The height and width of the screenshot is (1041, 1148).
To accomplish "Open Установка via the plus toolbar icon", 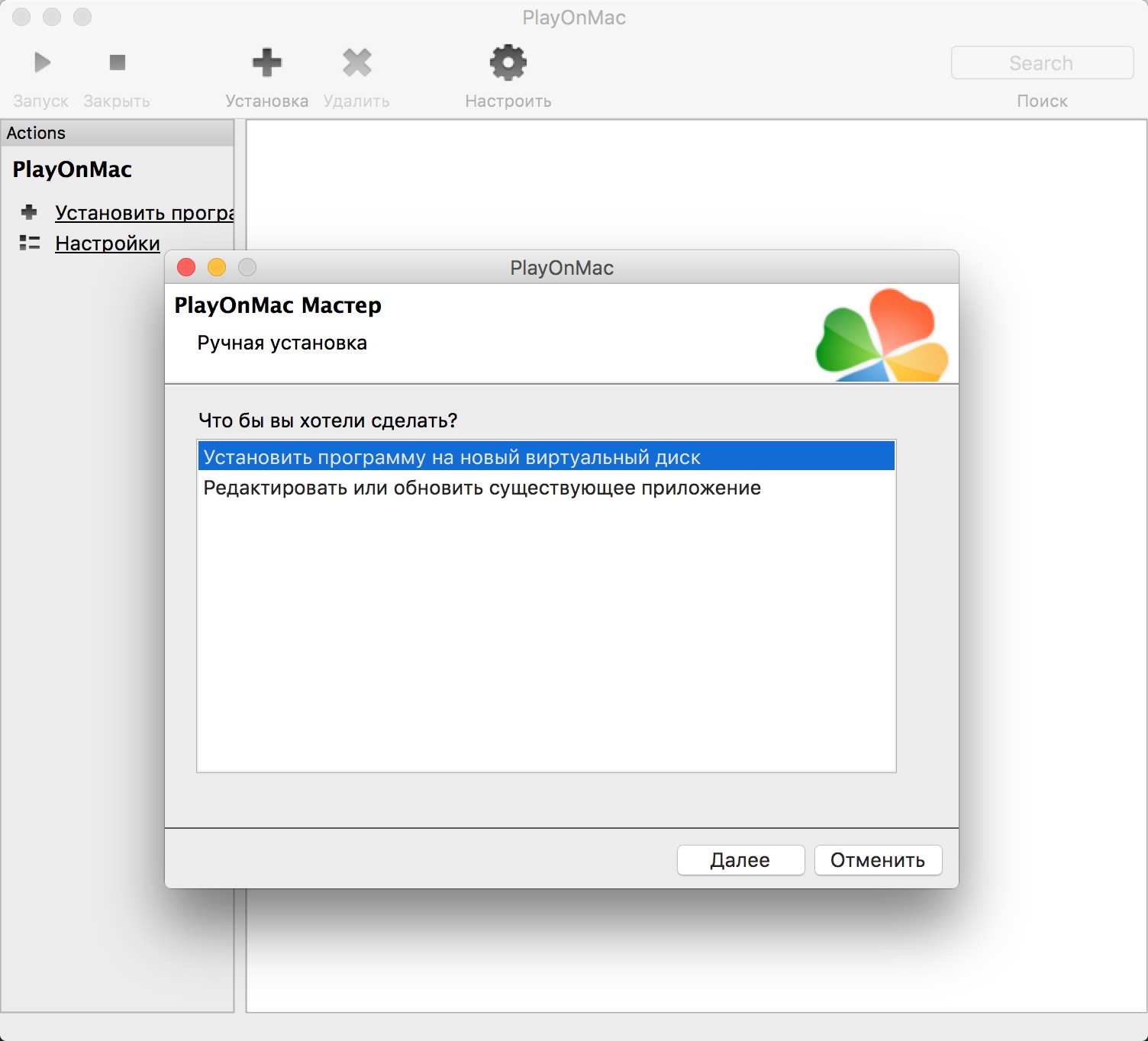I will coord(266,63).
